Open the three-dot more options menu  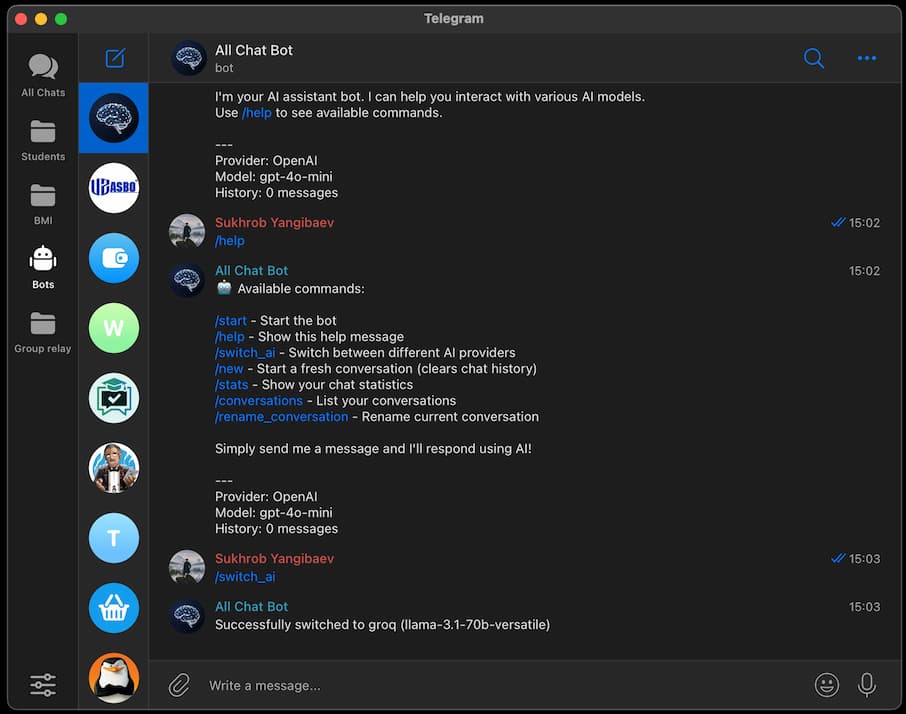tap(867, 58)
